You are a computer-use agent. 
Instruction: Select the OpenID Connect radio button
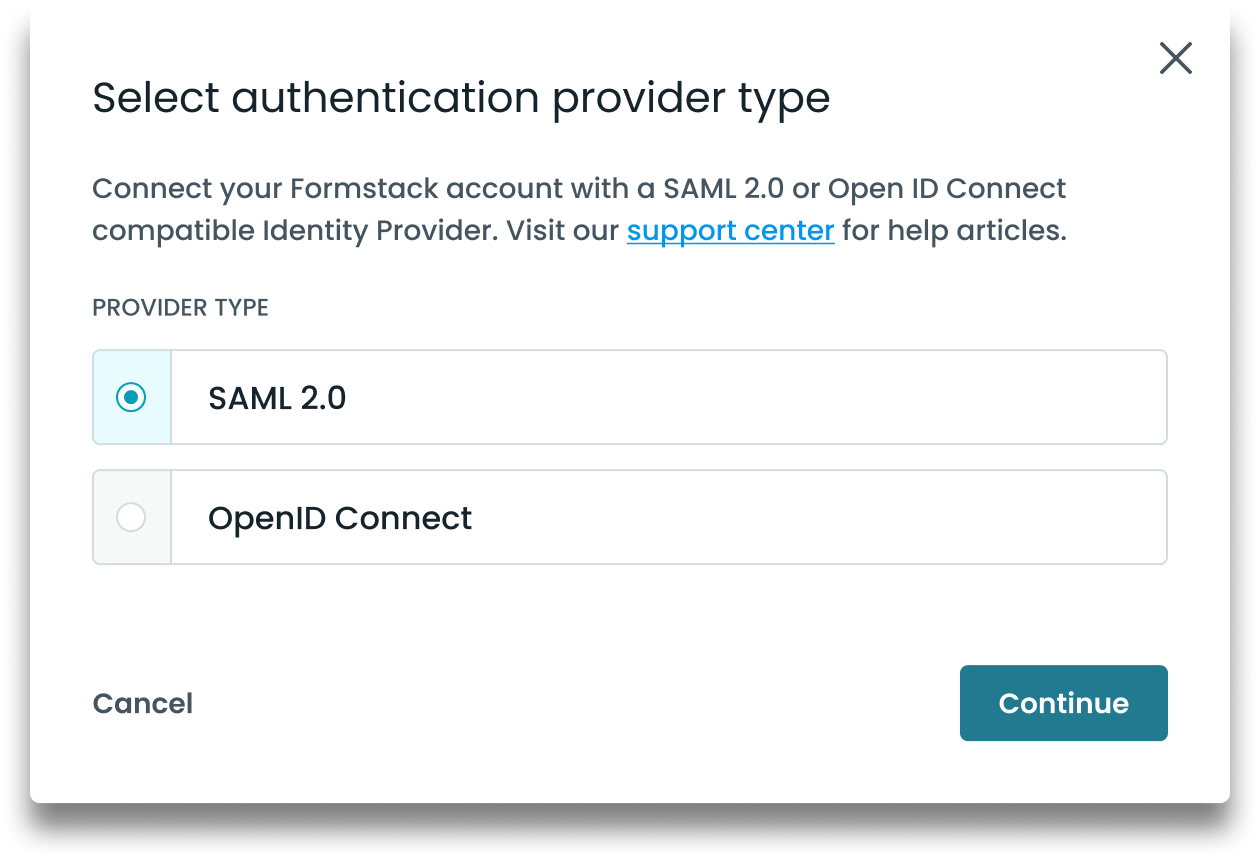(x=131, y=517)
